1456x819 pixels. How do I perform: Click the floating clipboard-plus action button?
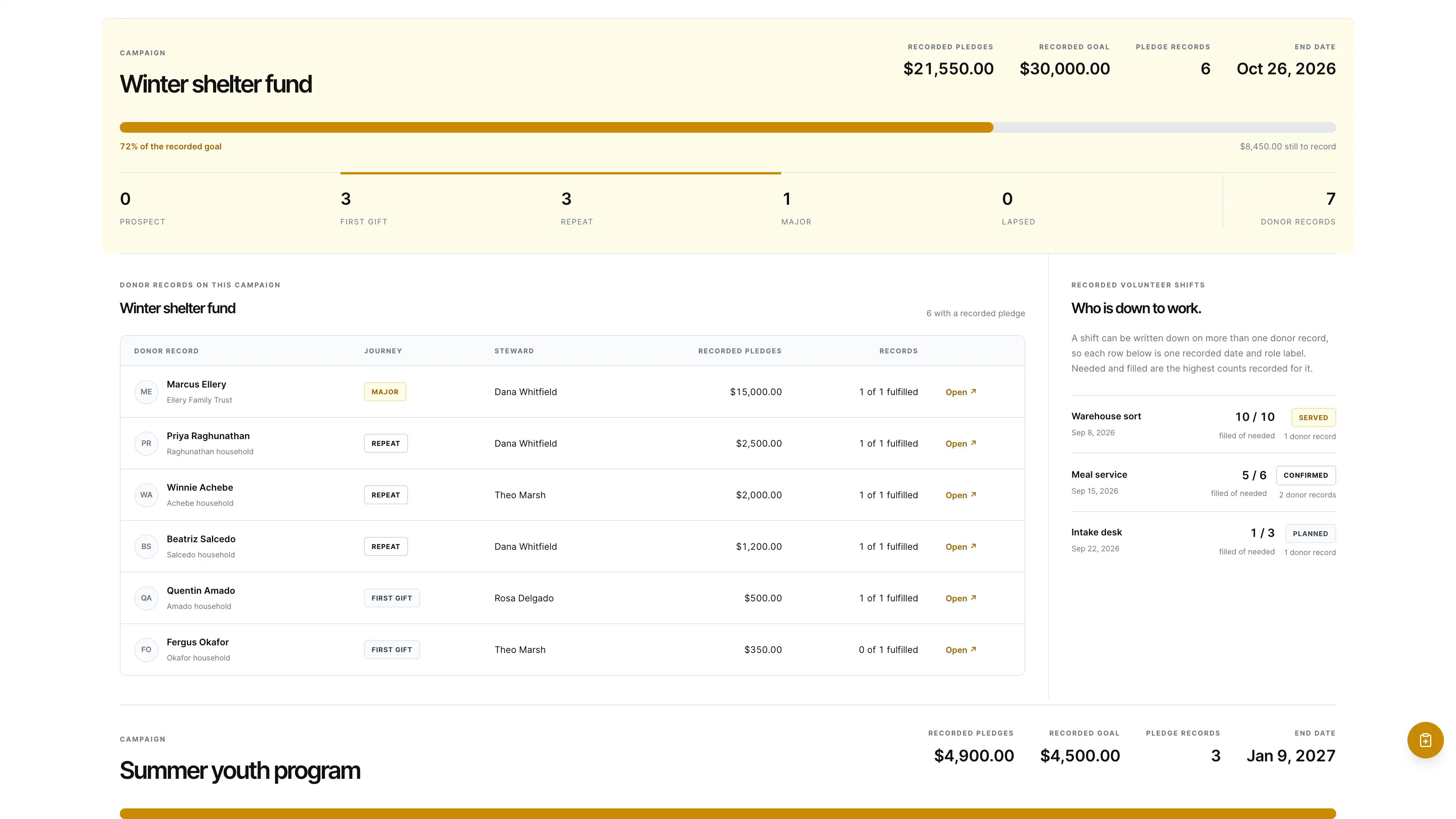[x=1425, y=740]
